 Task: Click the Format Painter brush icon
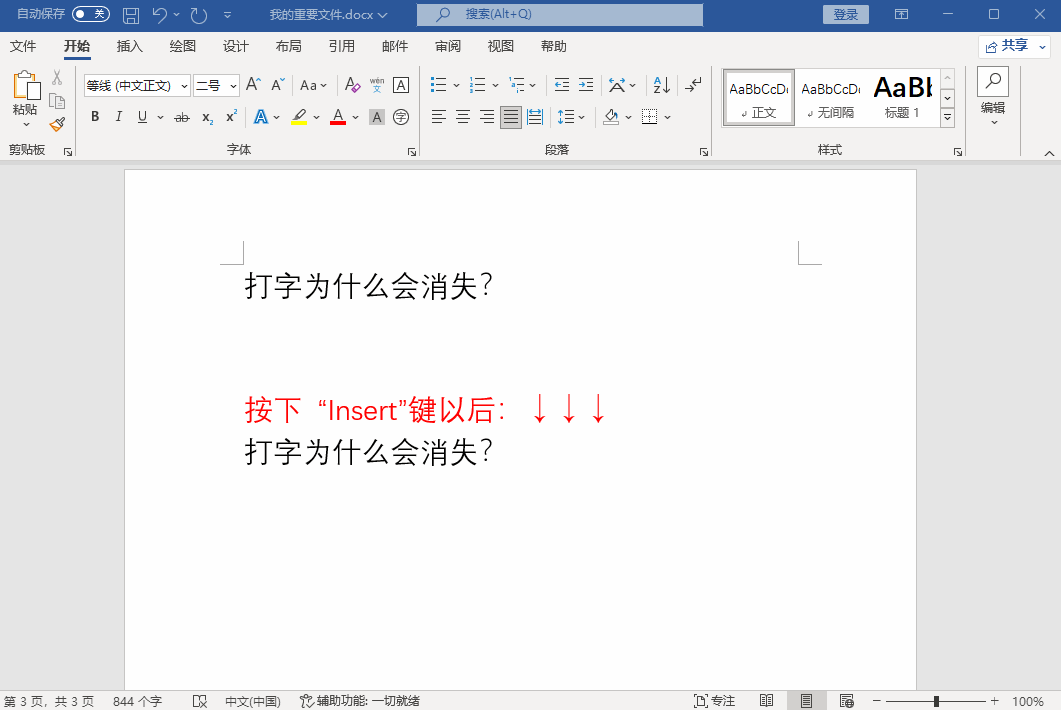point(57,124)
